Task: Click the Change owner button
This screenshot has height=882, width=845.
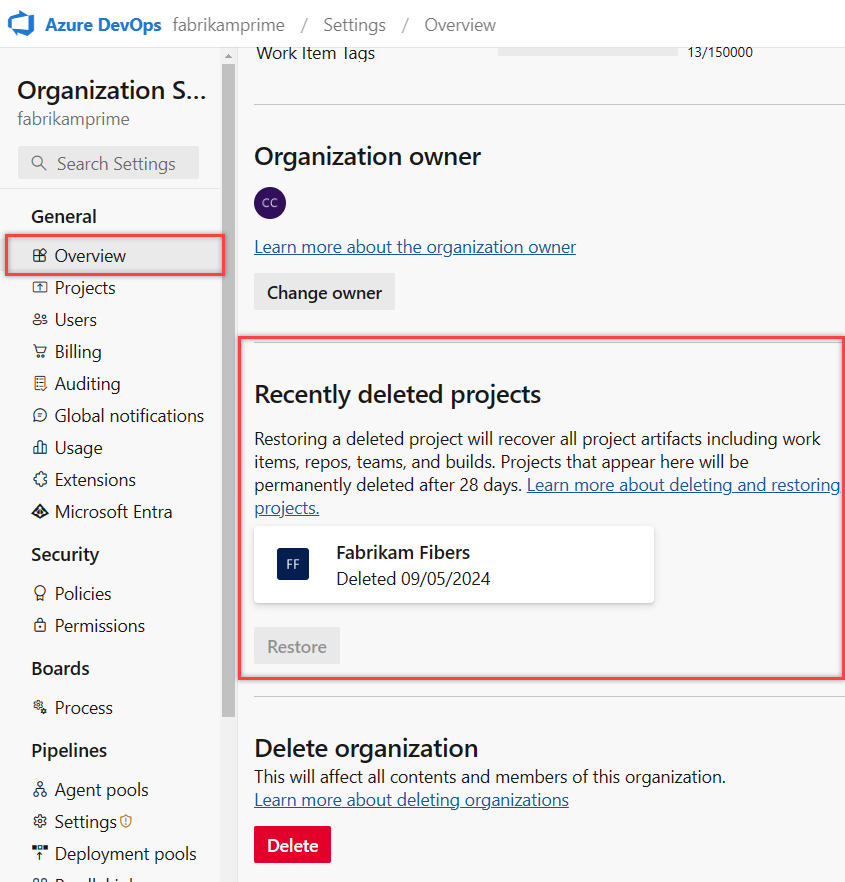Action: (324, 292)
